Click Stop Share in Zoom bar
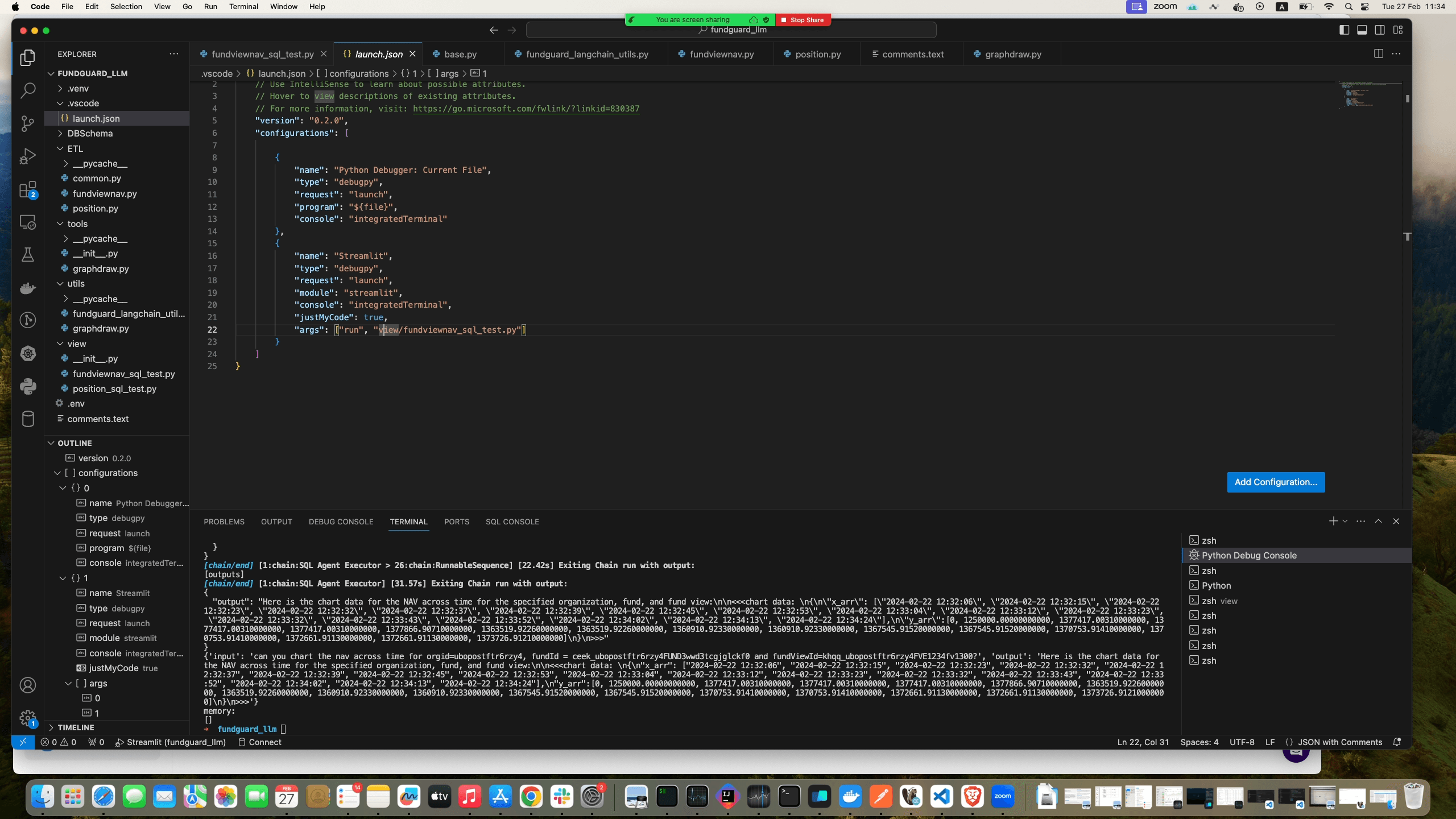This screenshot has width=1456, height=819. point(803,20)
